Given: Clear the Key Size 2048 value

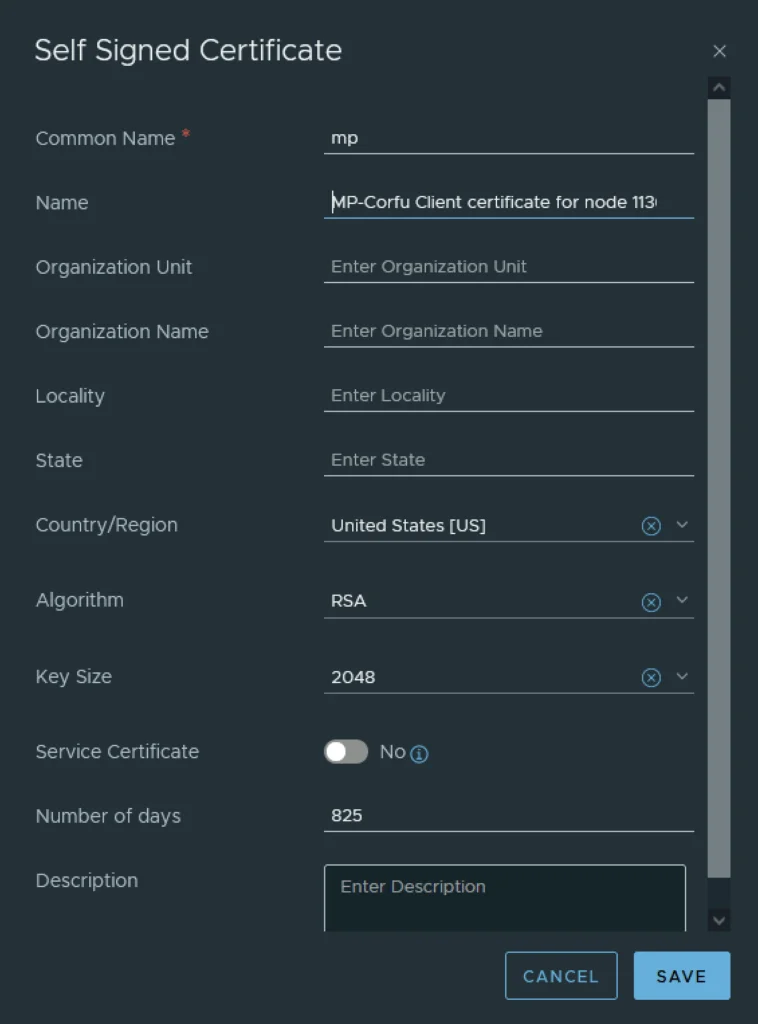Looking at the screenshot, I should pyautogui.click(x=651, y=677).
